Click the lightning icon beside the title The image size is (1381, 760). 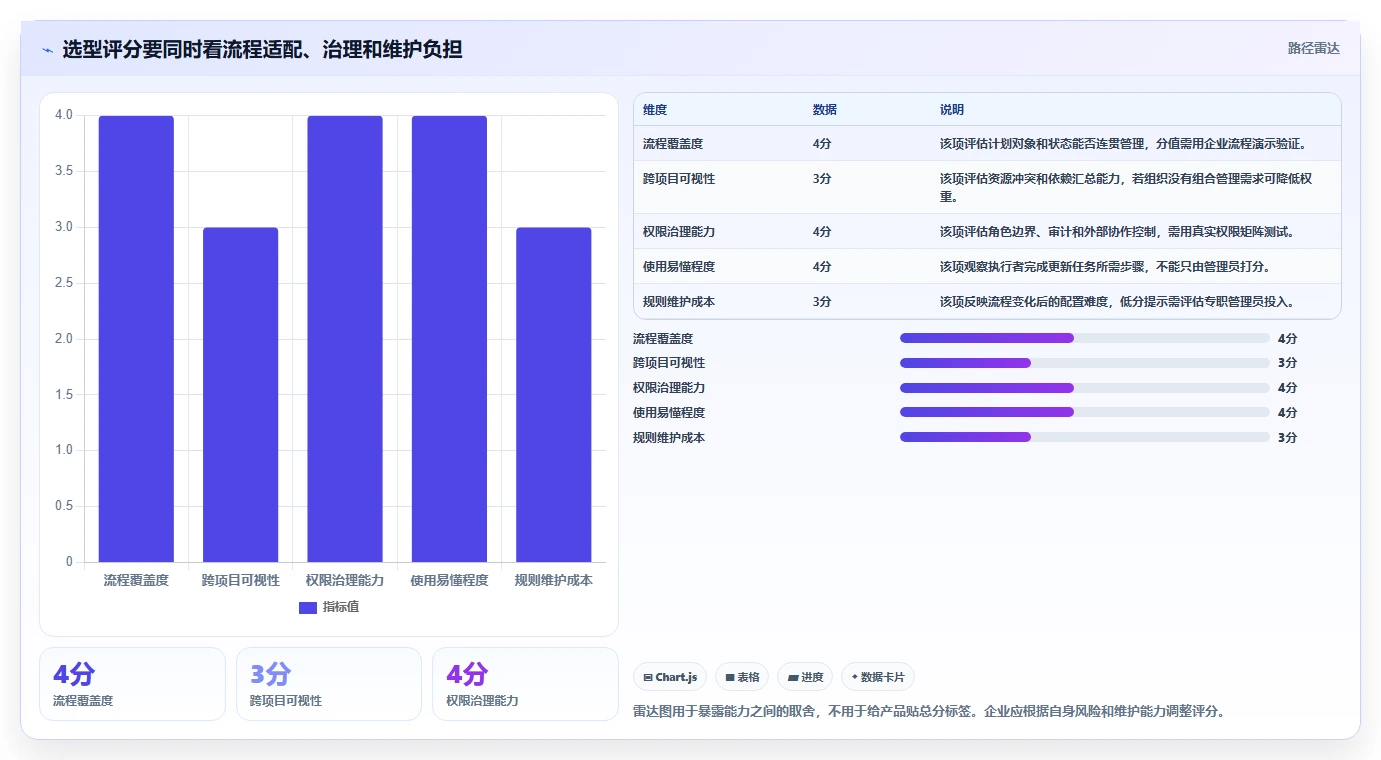pos(48,49)
